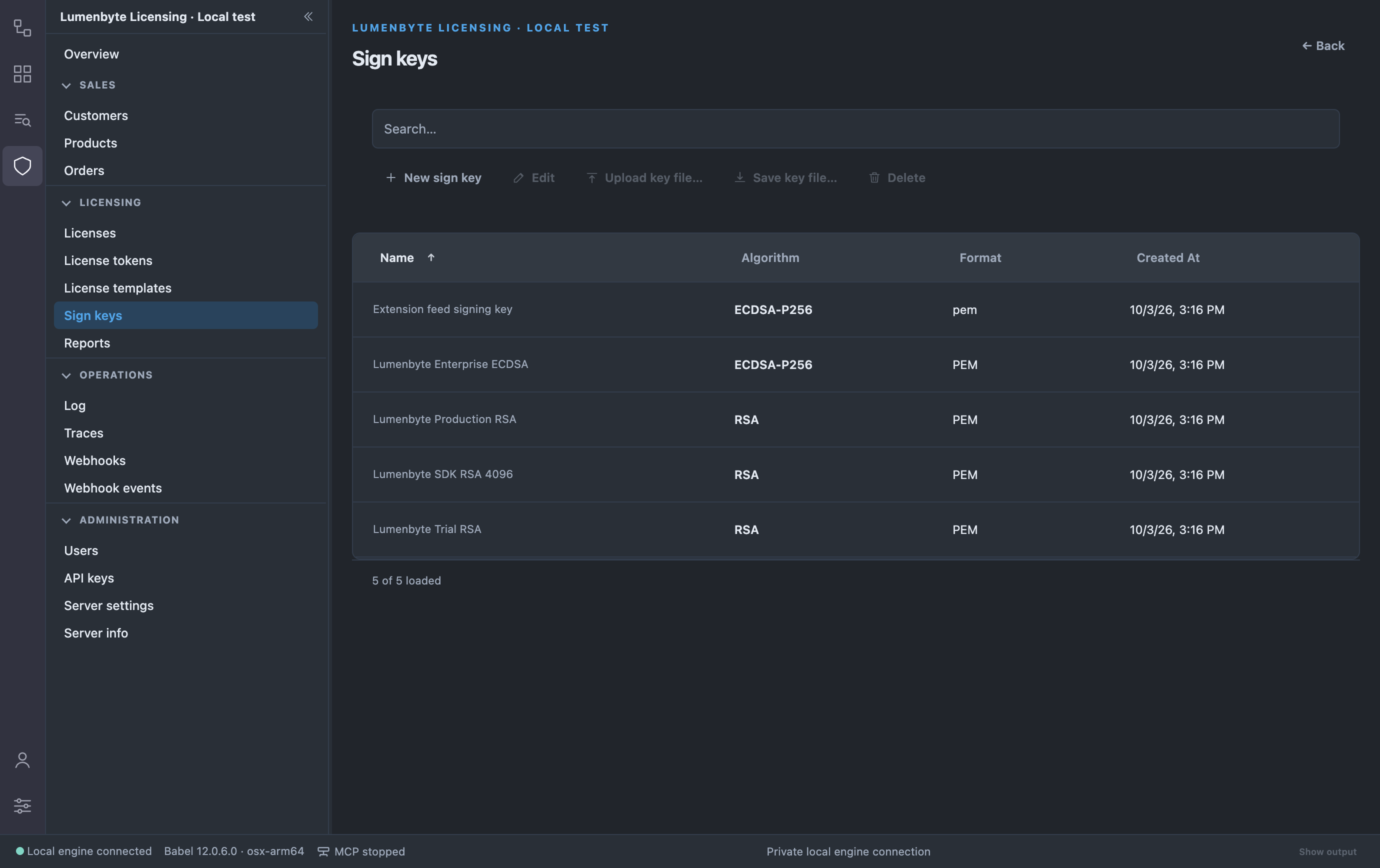The image size is (1380, 868).
Task: Open Reports in the sidebar
Action: 87,343
